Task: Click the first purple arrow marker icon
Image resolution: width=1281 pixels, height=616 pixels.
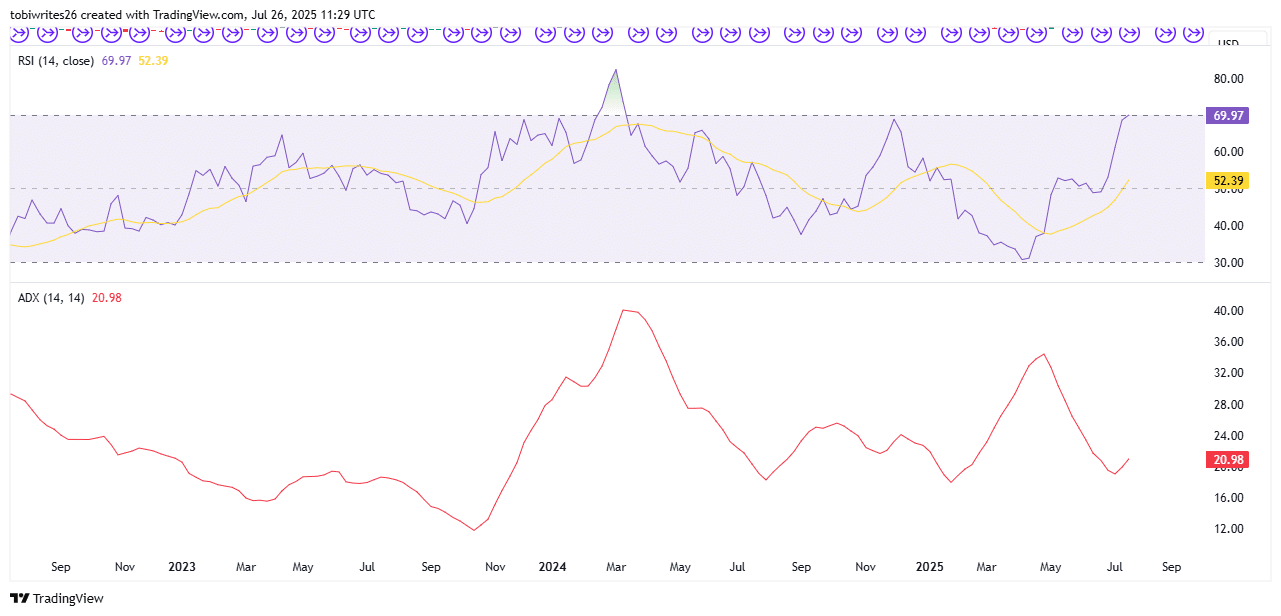Action: point(18,33)
